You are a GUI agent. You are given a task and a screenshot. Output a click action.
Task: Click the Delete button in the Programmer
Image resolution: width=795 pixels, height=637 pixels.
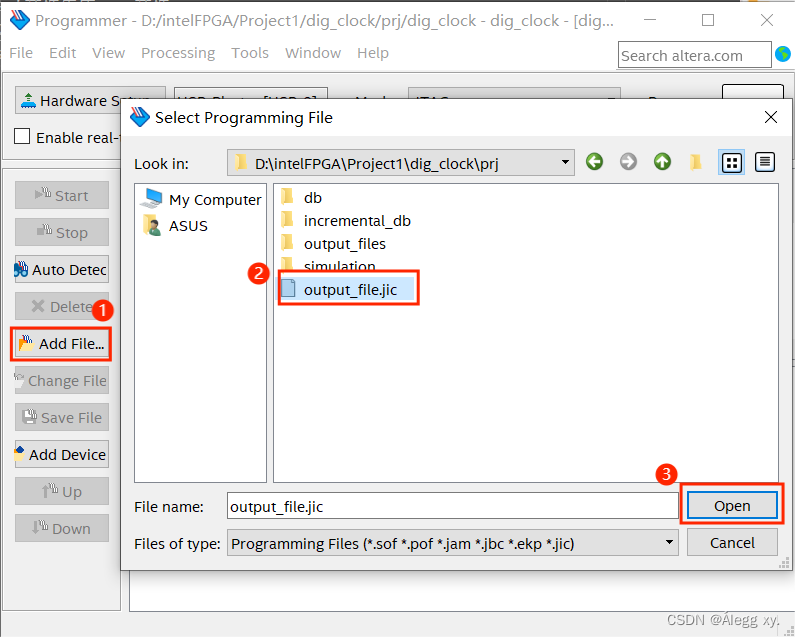pyautogui.click(x=61, y=306)
